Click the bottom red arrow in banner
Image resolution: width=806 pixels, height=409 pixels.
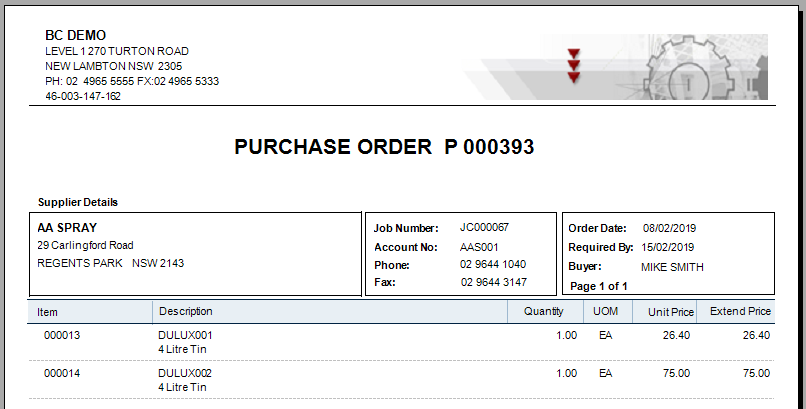pyautogui.click(x=573, y=76)
